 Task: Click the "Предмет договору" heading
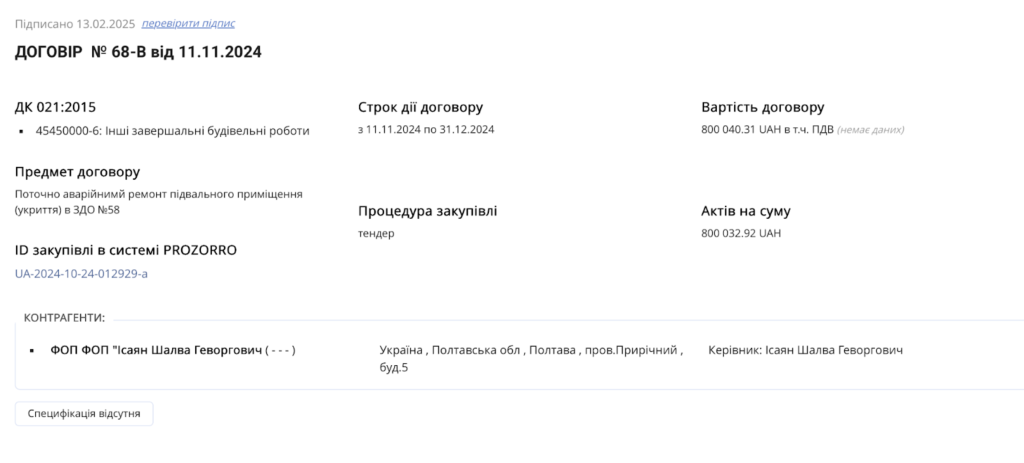tap(77, 172)
